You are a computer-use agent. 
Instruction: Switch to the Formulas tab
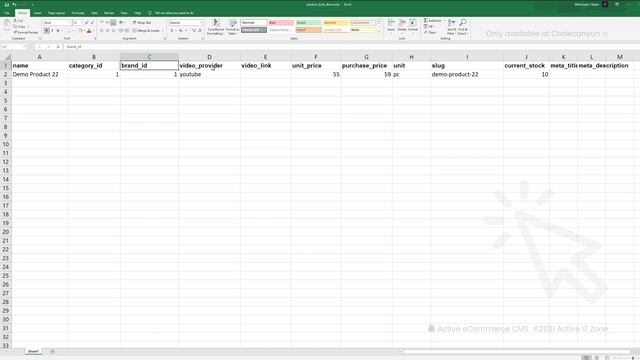point(78,13)
